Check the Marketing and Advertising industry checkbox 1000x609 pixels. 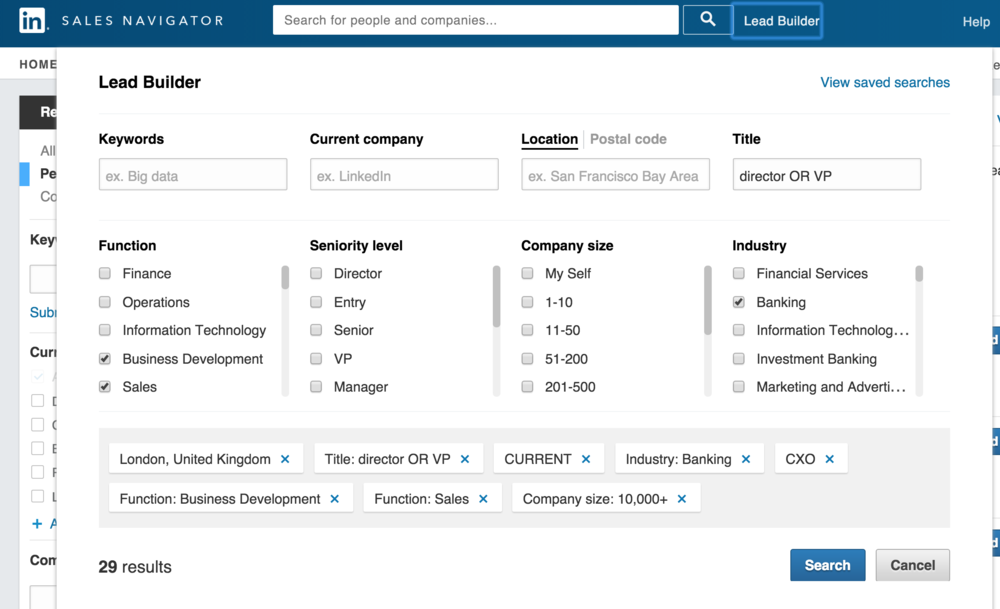739,386
